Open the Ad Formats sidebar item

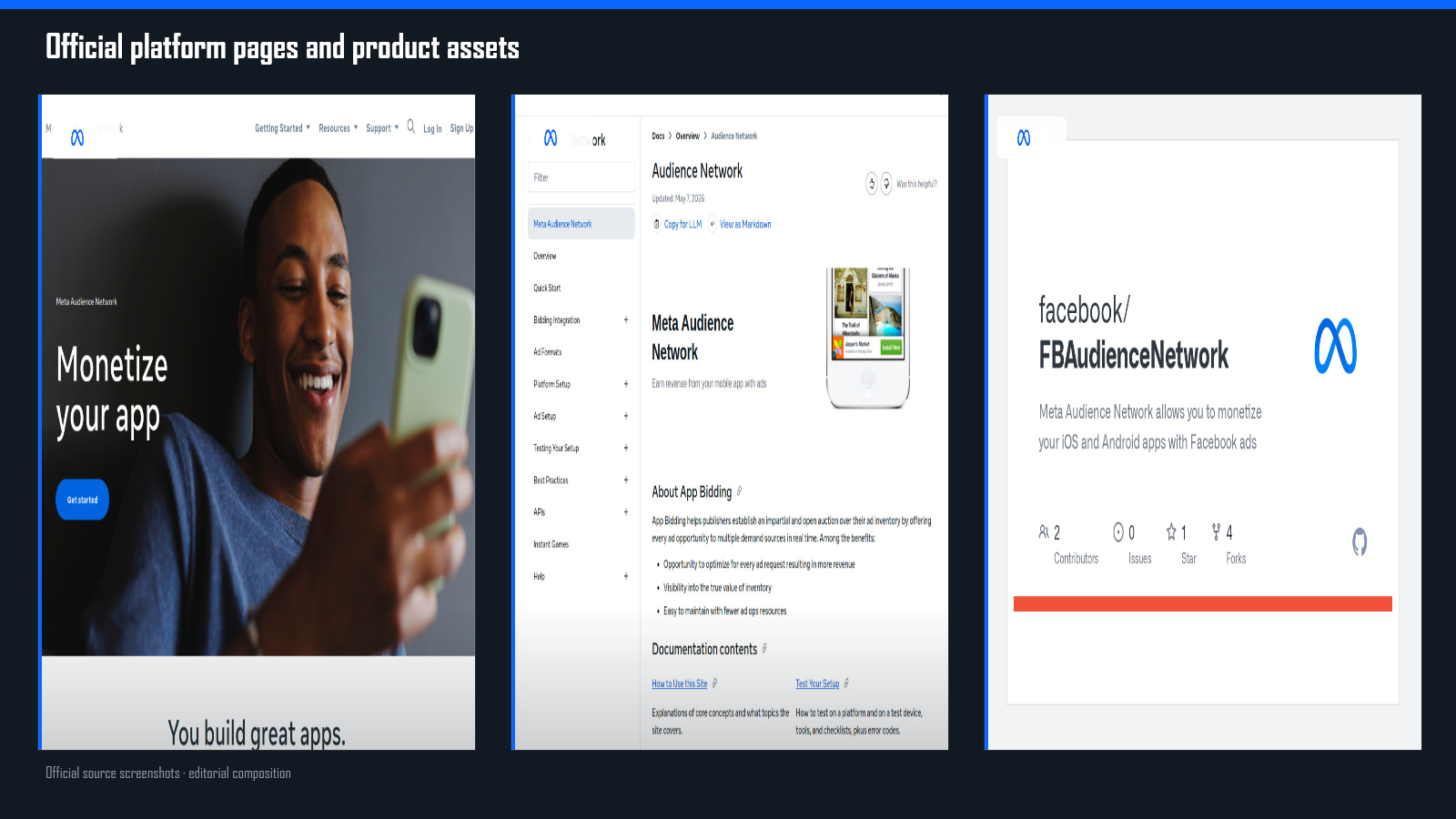[548, 352]
